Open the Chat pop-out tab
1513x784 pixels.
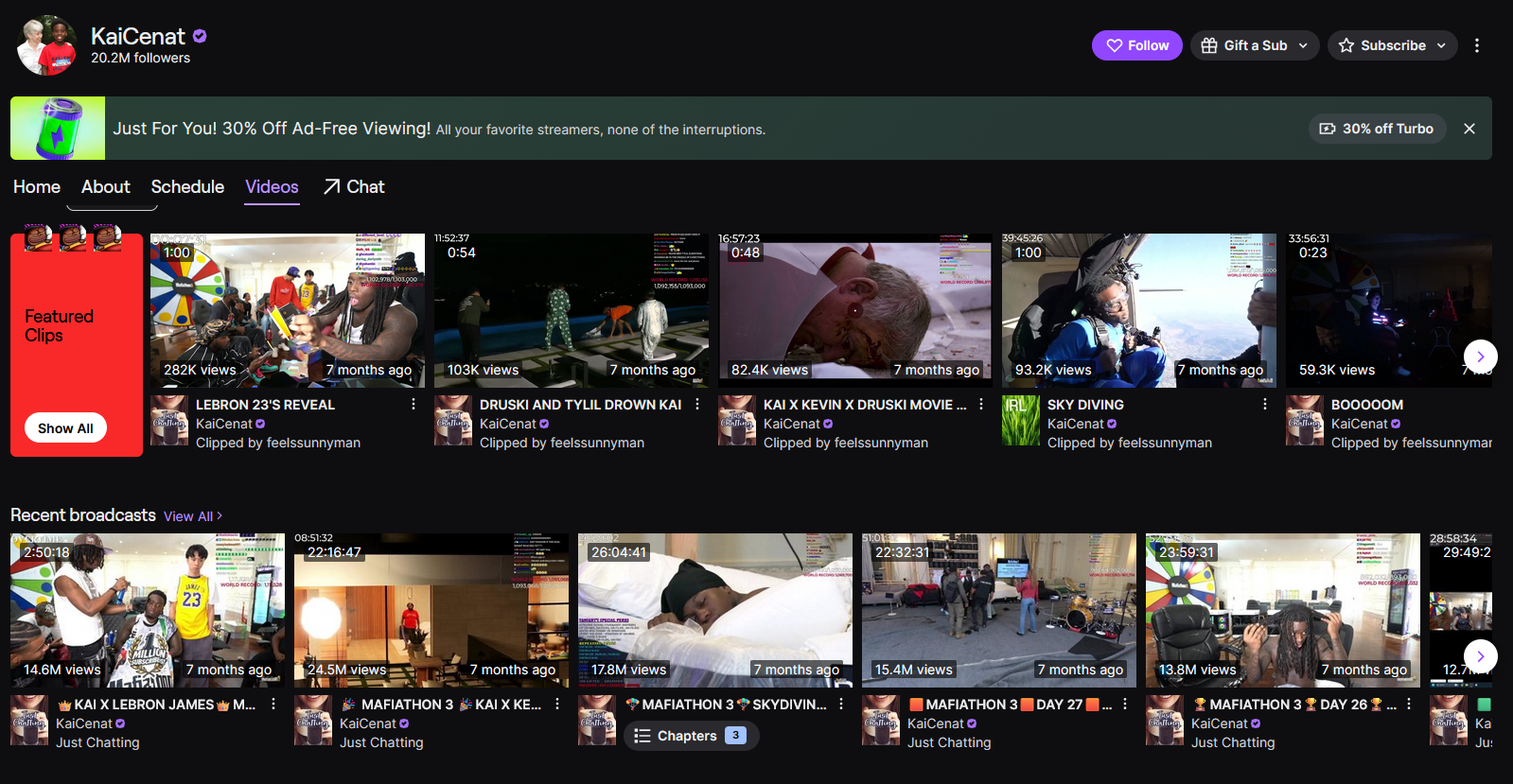tap(354, 187)
